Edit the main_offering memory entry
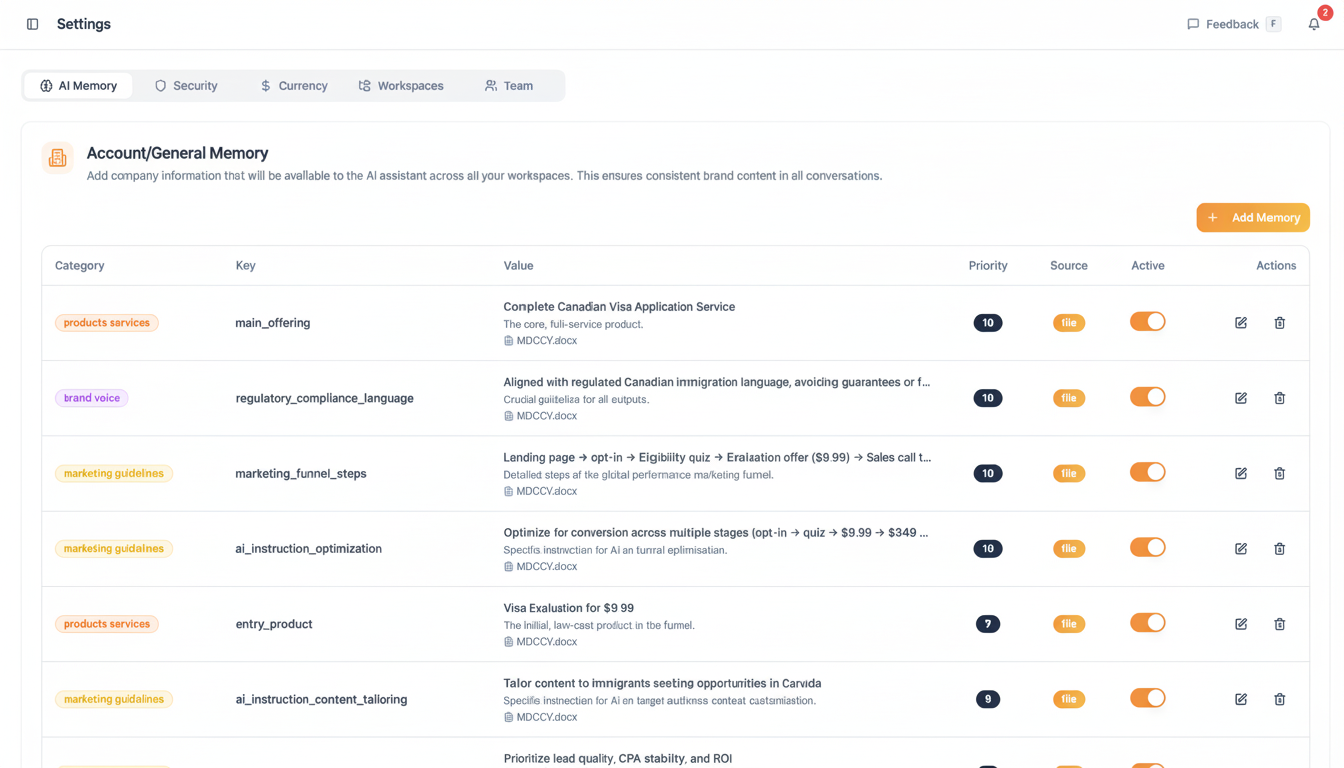The image size is (1344, 768). tap(1240, 322)
